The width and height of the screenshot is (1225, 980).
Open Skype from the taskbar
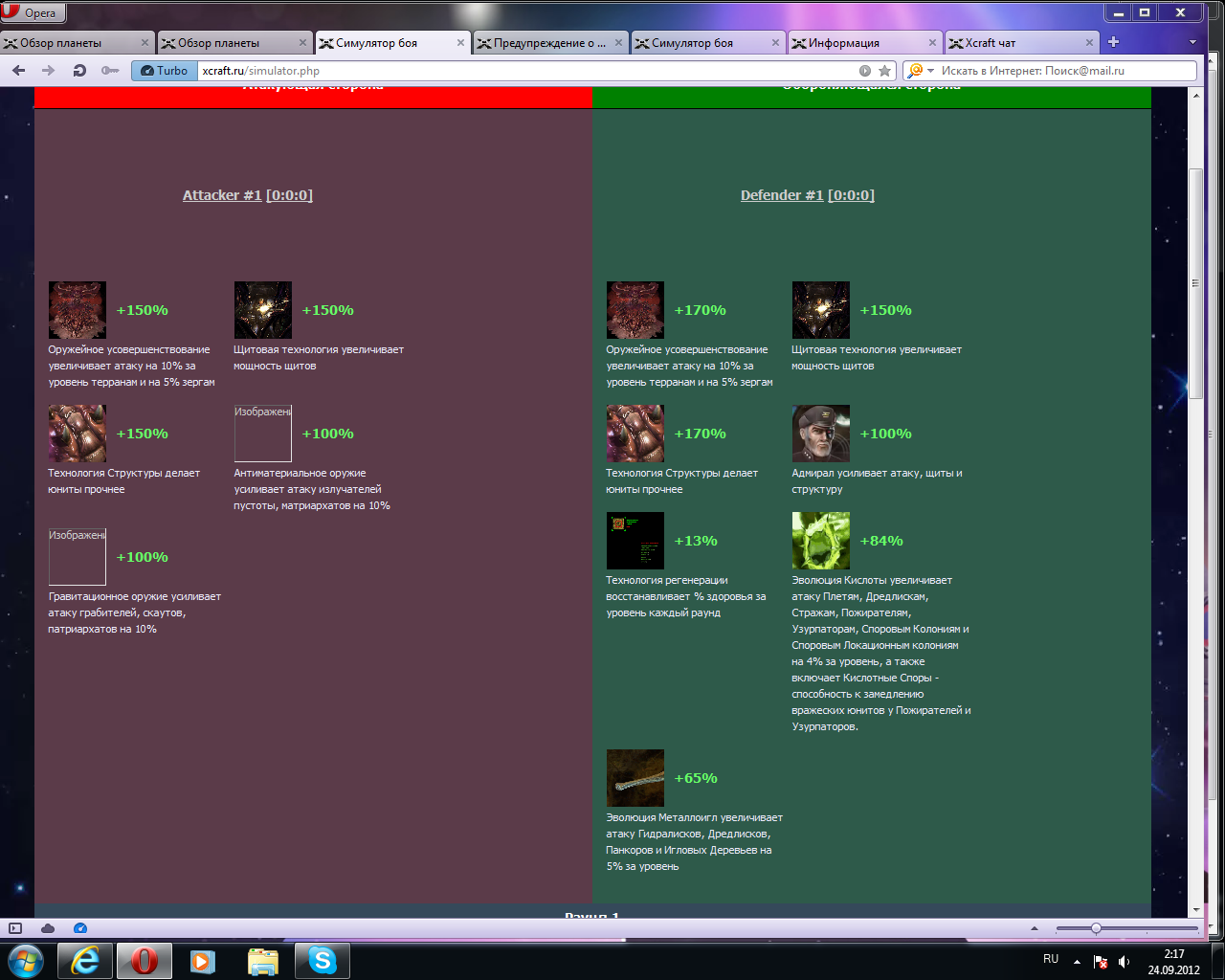coord(323,961)
